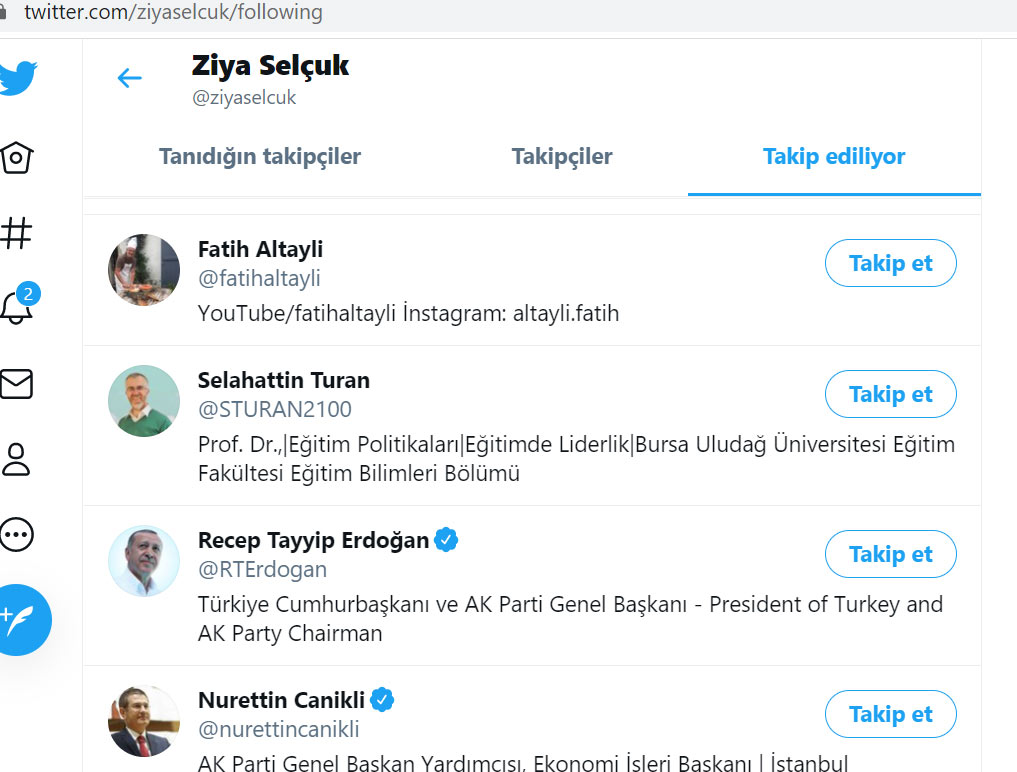Go back using the left arrow
Image resolution: width=1017 pixels, height=772 pixels.
130,78
